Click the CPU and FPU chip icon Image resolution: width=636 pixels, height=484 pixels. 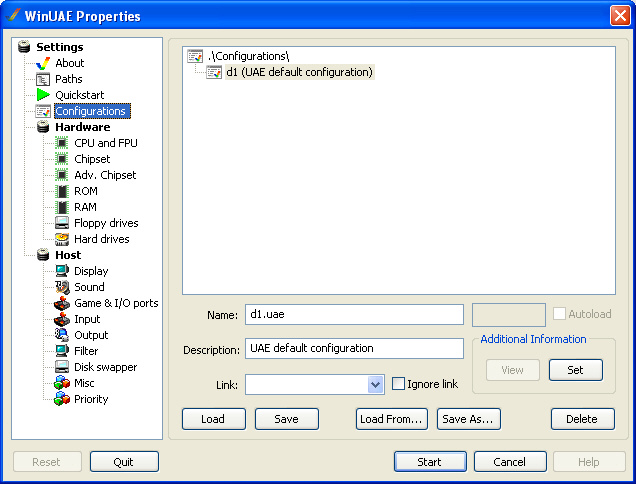point(62,143)
